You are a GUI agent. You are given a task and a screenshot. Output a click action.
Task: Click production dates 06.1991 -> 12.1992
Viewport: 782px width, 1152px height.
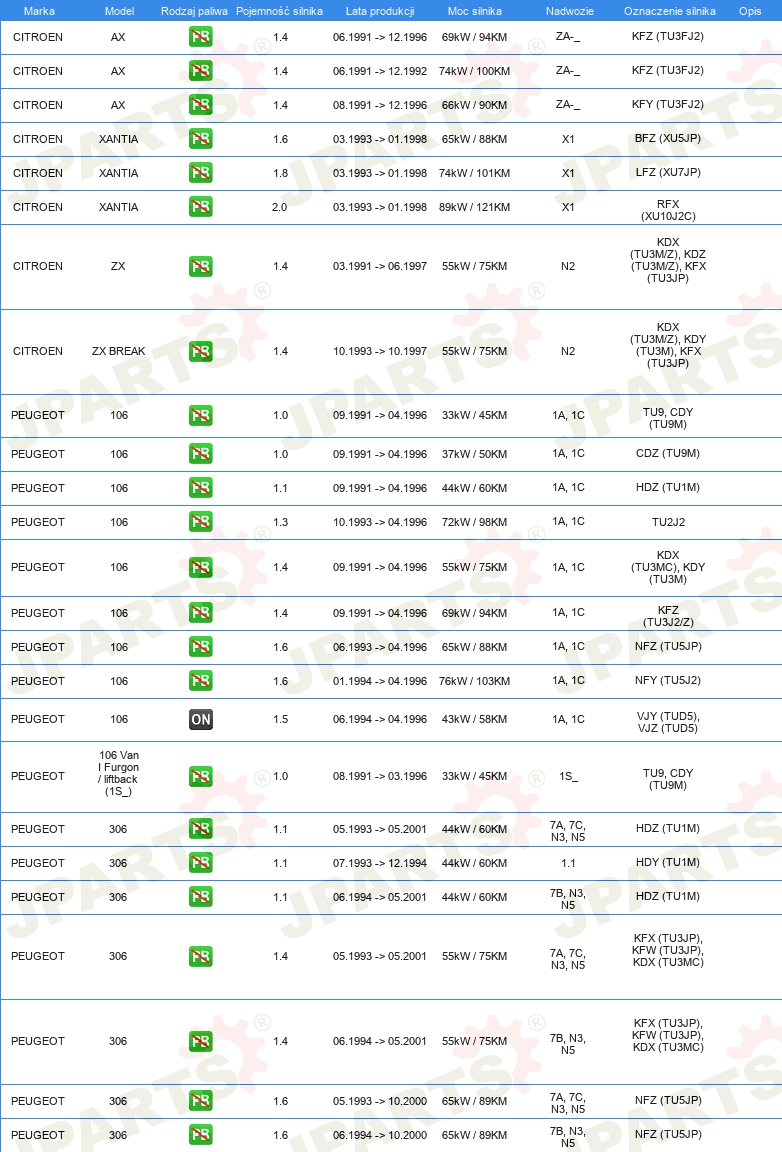(380, 71)
